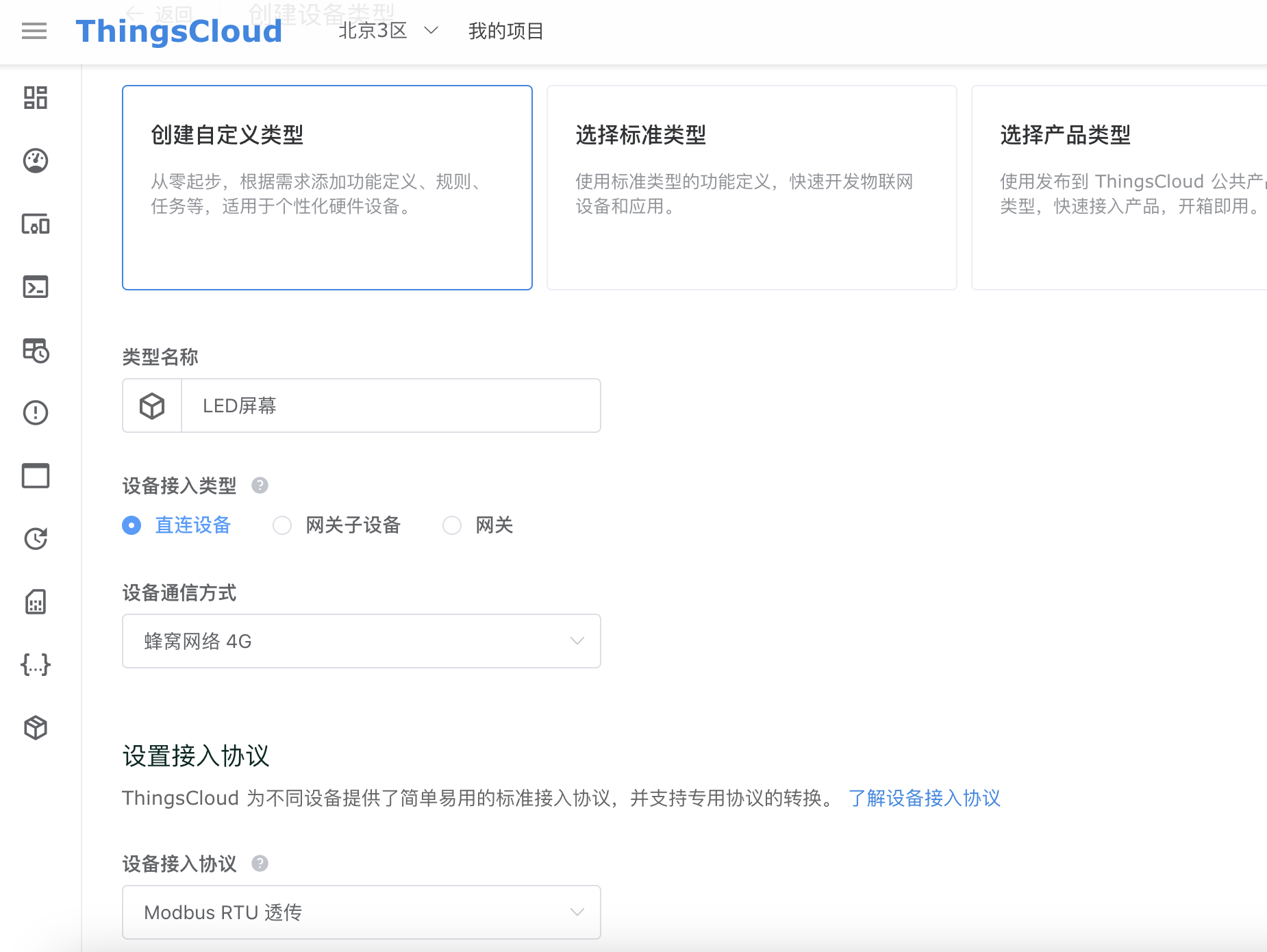Screen dimensions: 1267x952
Task: Open the 了解设备接入协议 link
Action: click(x=925, y=798)
